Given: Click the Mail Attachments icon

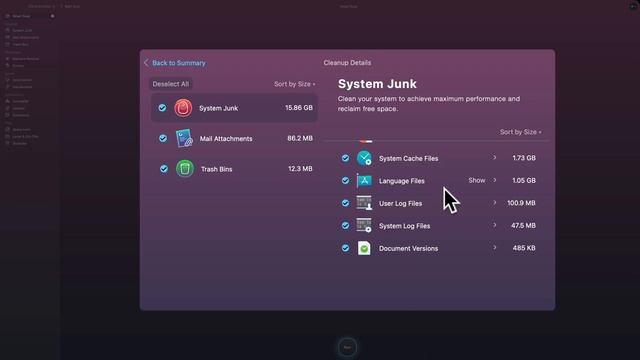Looking at the screenshot, I should click(x=184, y=138).
